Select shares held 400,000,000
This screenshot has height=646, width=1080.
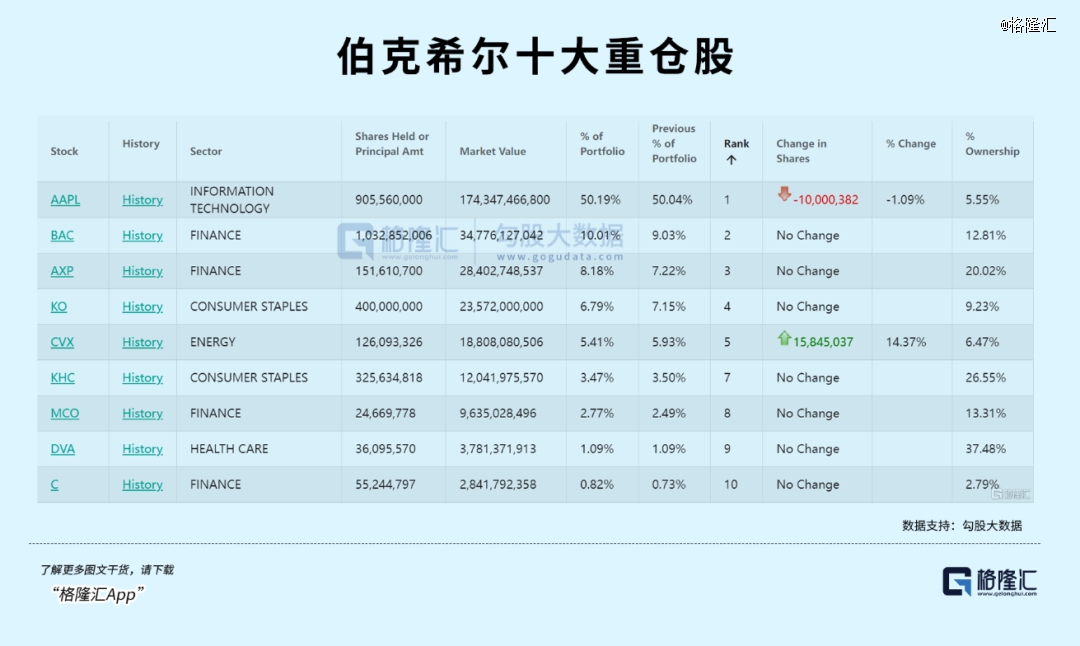[388, 306]
